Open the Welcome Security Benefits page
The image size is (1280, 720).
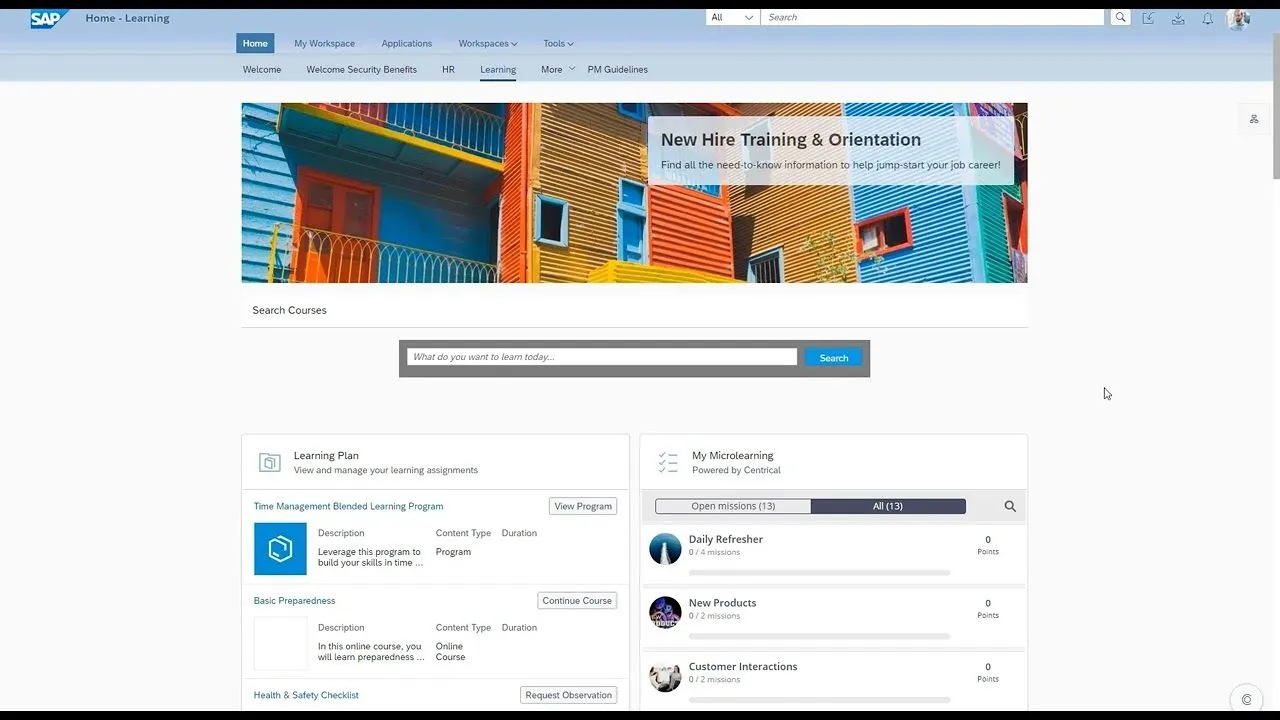click(x=361, y=70)
